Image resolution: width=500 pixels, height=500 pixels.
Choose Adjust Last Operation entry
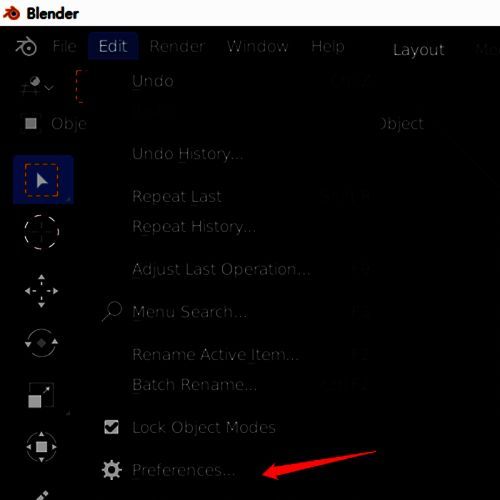tap(221, 269)
